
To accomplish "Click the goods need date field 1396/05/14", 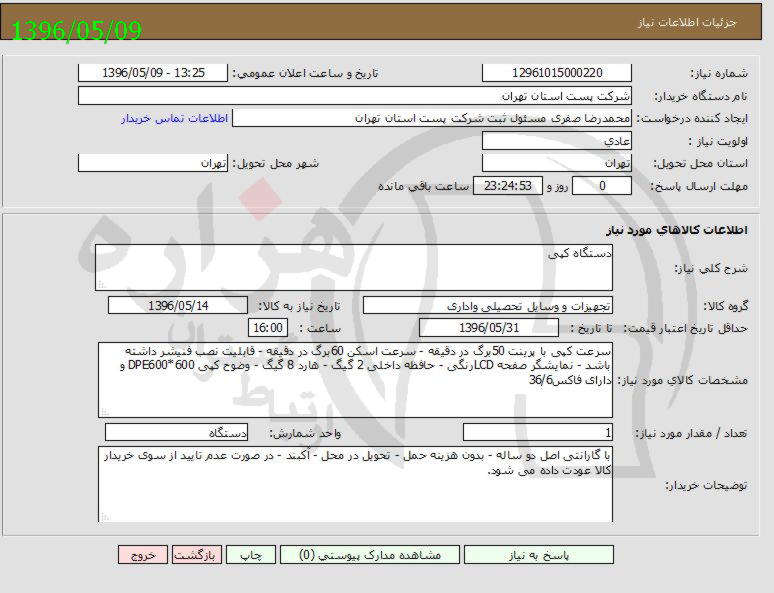I will click(178, 306).
